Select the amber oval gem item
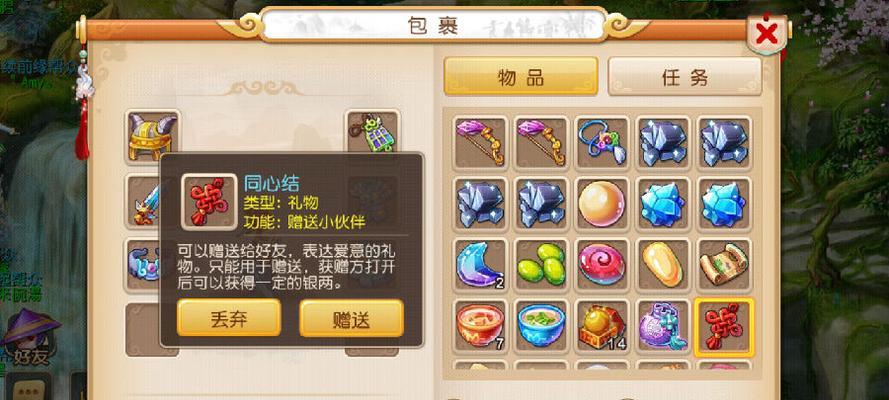This screenshot has height=400, width=889. 663,265
